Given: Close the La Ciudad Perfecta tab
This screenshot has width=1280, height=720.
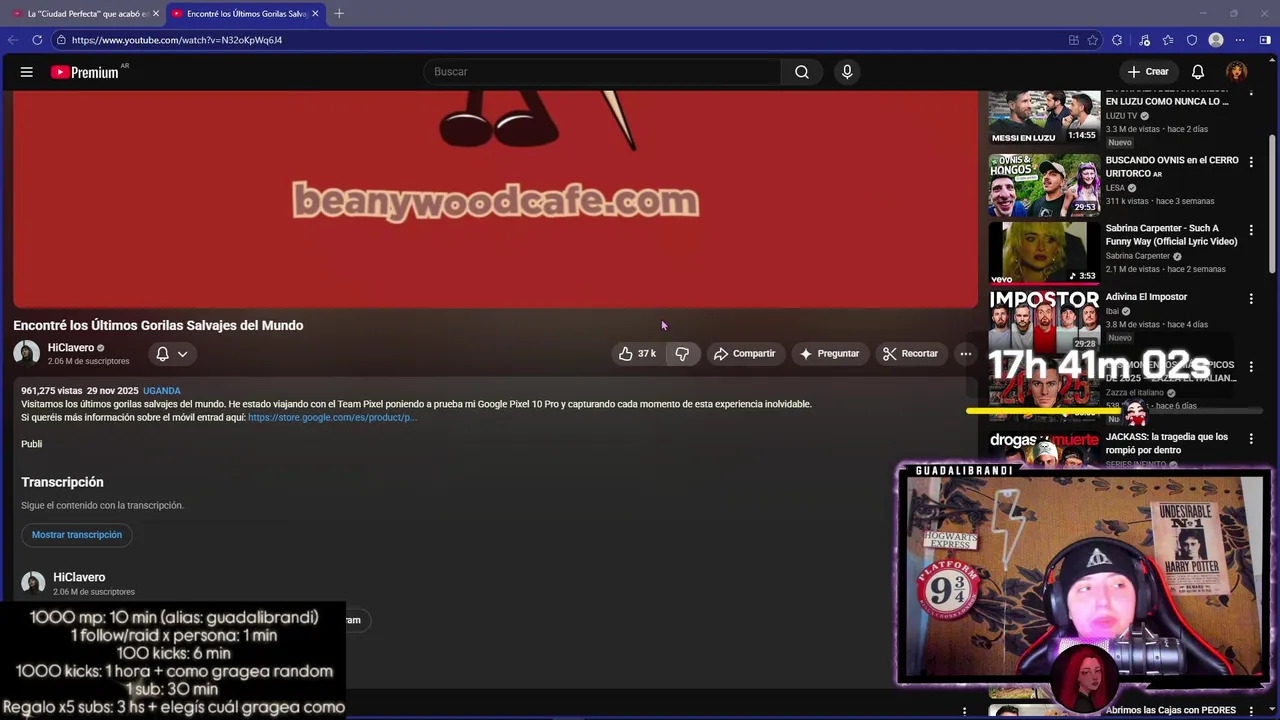Looking at the screenshot, I should click(x=156, y=13).
